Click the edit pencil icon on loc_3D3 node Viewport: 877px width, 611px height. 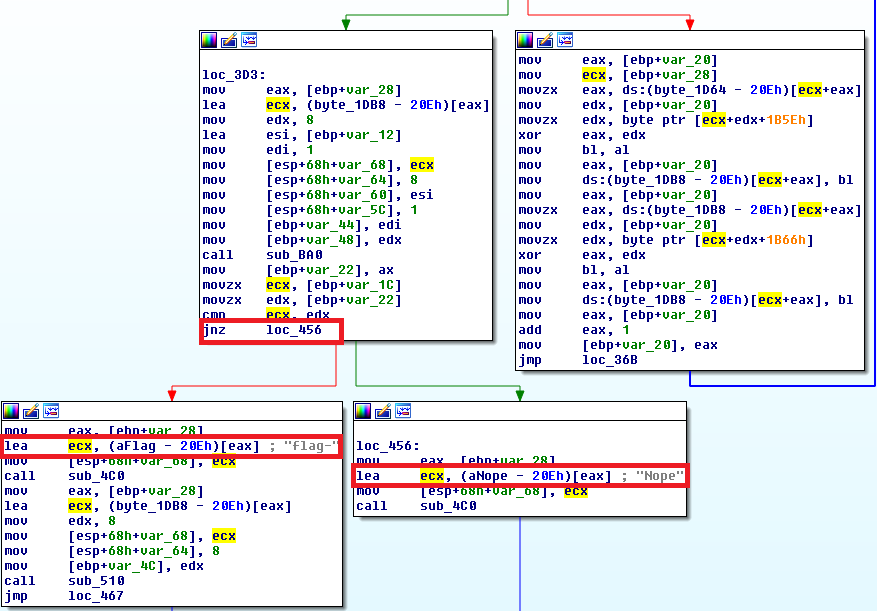[x=229, y=40]
